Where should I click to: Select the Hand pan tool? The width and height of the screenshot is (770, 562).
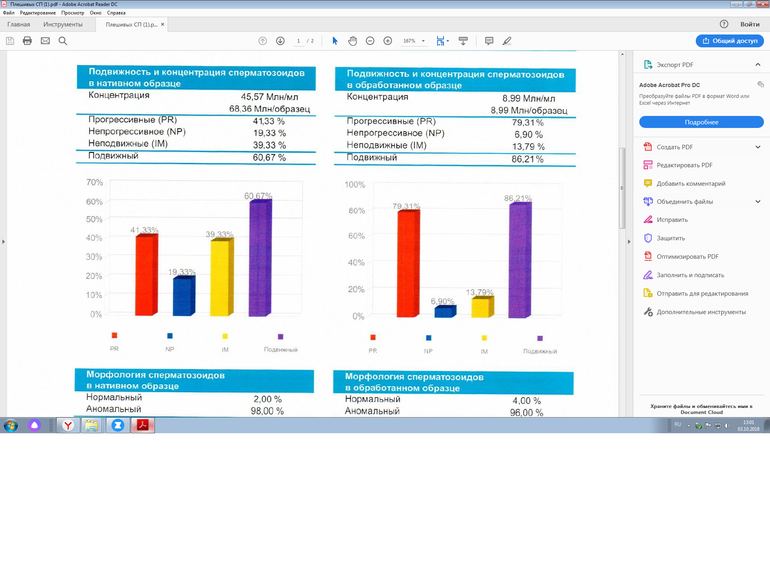353,41
